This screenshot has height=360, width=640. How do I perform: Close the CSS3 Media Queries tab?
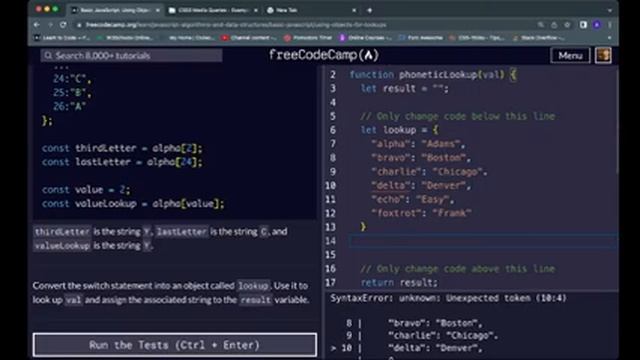tap(256, 10)
